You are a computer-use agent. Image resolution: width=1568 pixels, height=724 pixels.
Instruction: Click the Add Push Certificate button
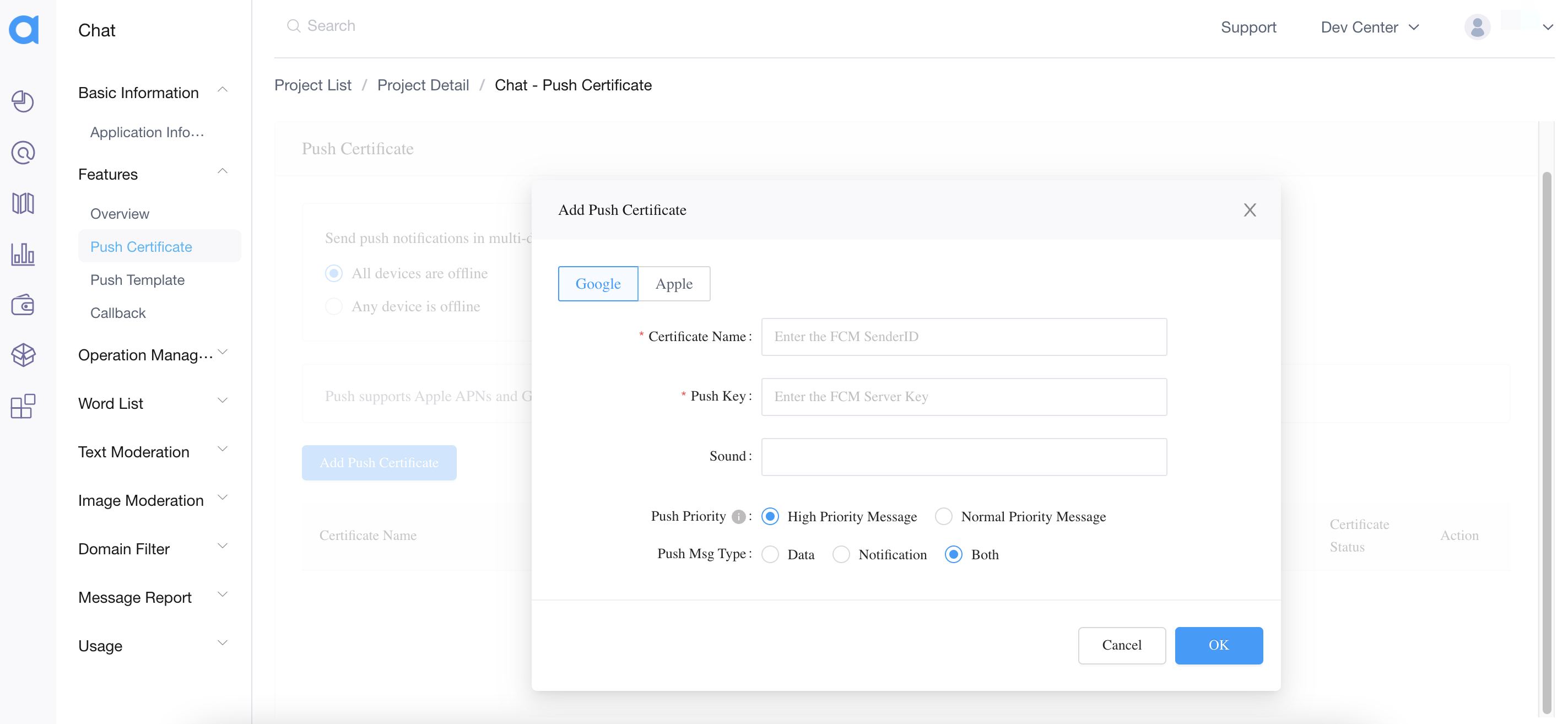tap(379, 463)
